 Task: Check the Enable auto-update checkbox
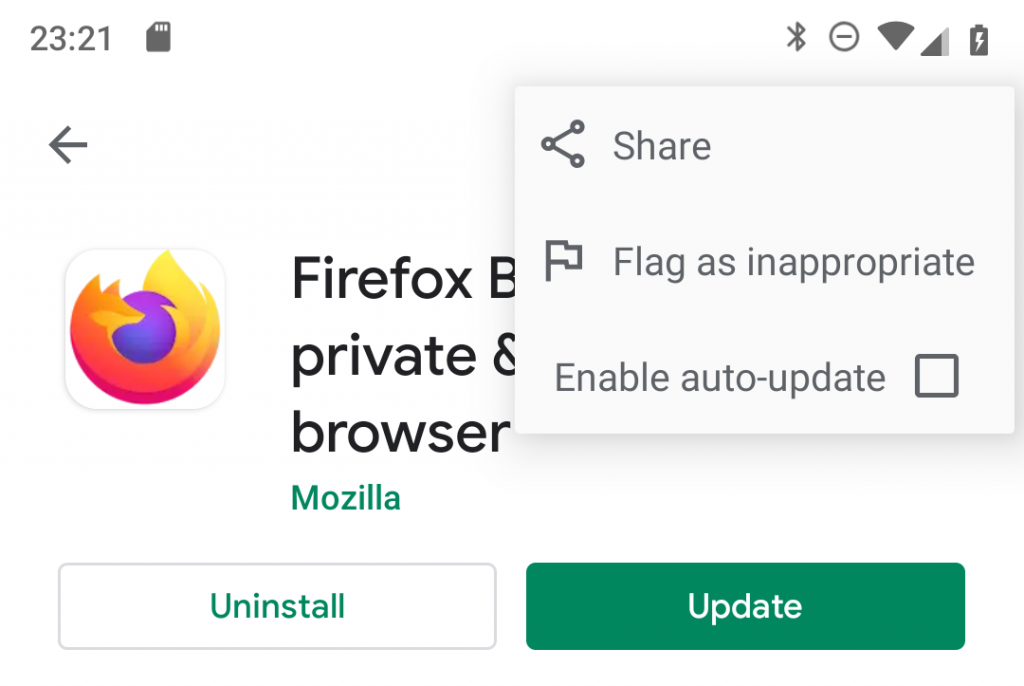936,376
